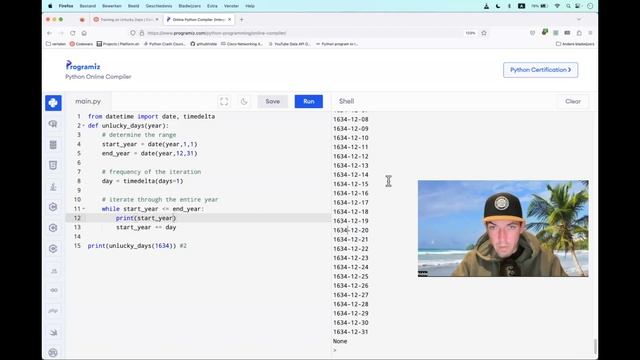Image resolution: width=640 pixels, height=360 pixels.
Task: Select the Python compiler sidebar icon
Action: 53,103
